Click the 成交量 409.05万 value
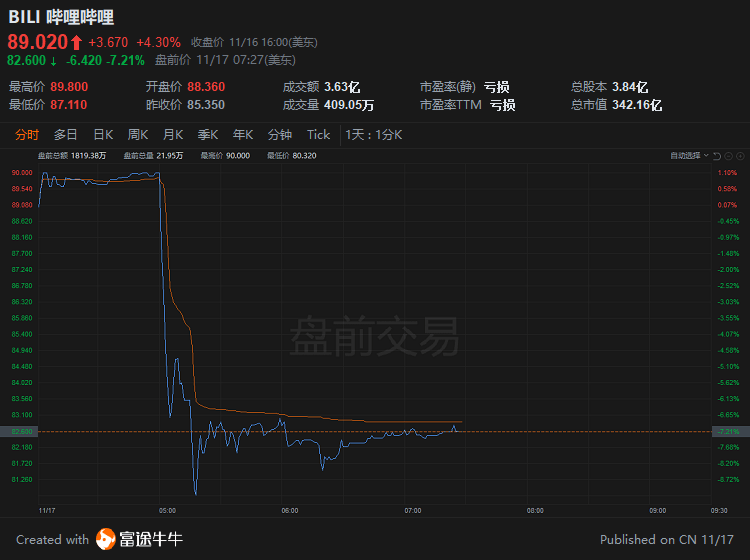 349,105
